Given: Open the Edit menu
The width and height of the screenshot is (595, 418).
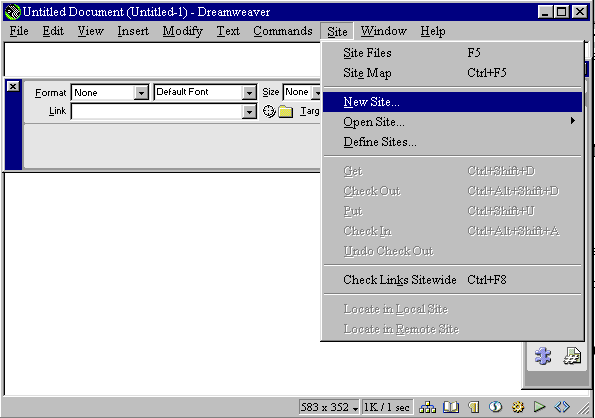Looking at the screenshot, I should 53,31.
